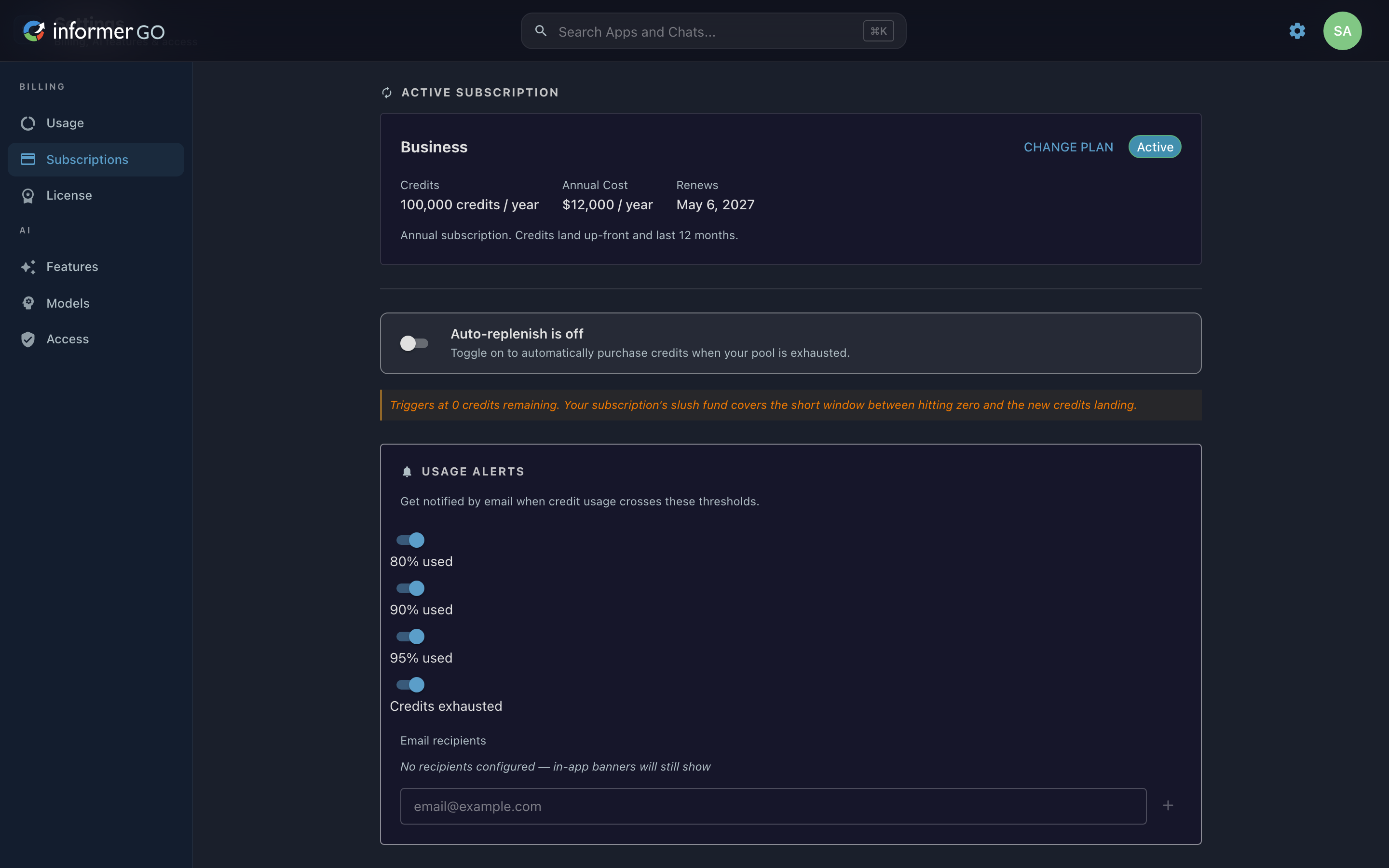Screen dimensions: 1389x868
Task: Disable the 90% used alert toggle
Action: click(x=410, y=588)
